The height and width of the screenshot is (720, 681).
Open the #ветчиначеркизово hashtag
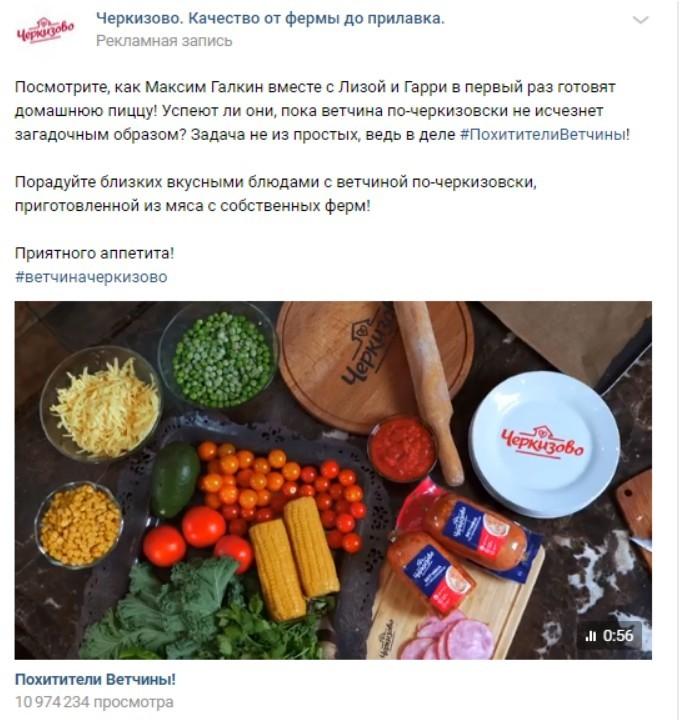[91, 277]
